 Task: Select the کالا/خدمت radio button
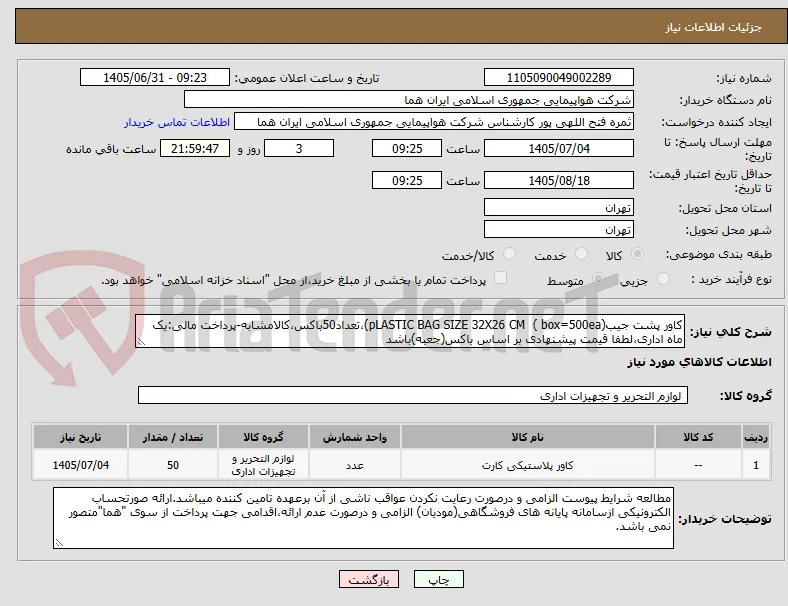(510, 254)
